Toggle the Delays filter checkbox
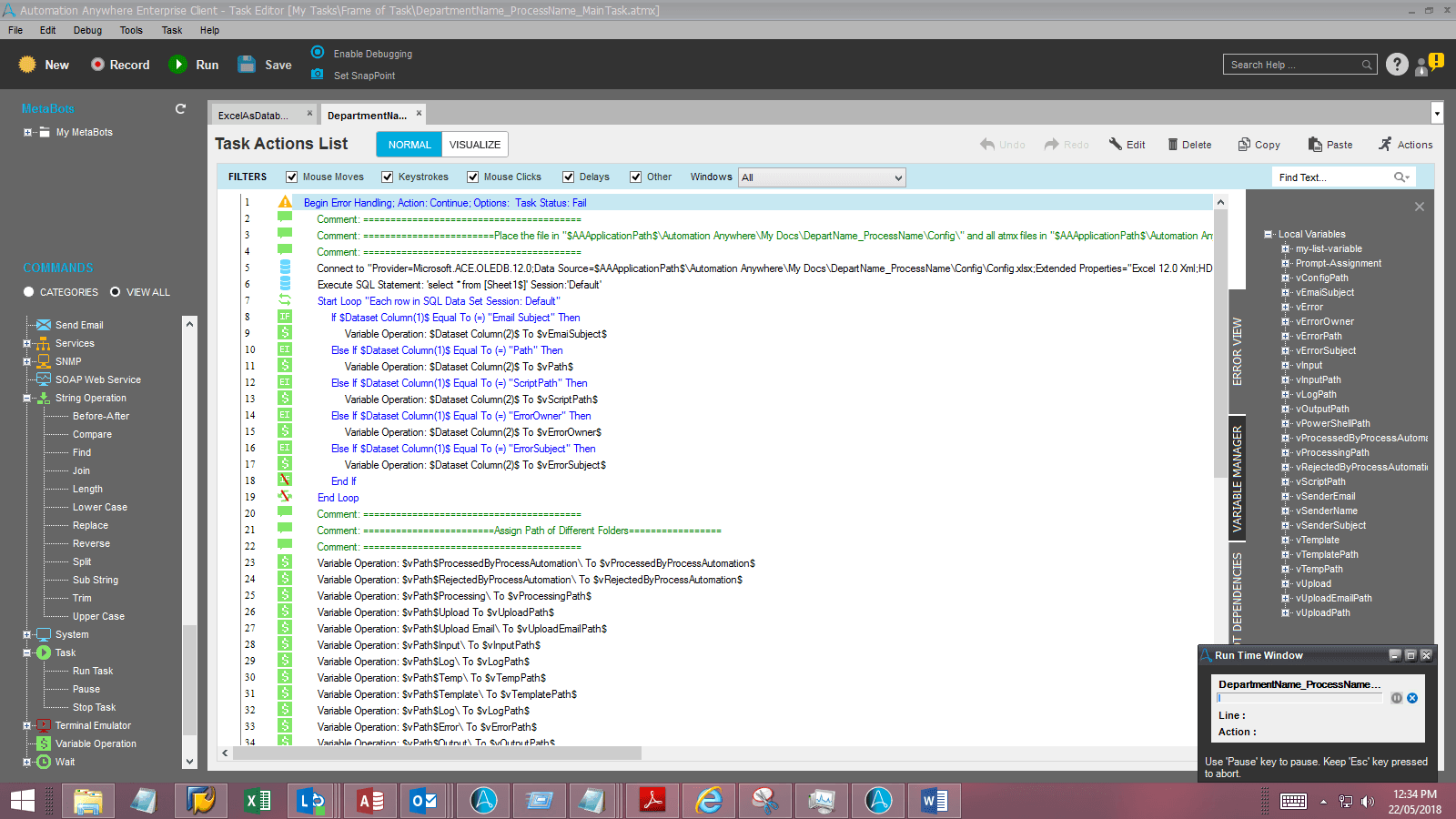This screenshot has width=1456, height=819. [x=569, y=177]
